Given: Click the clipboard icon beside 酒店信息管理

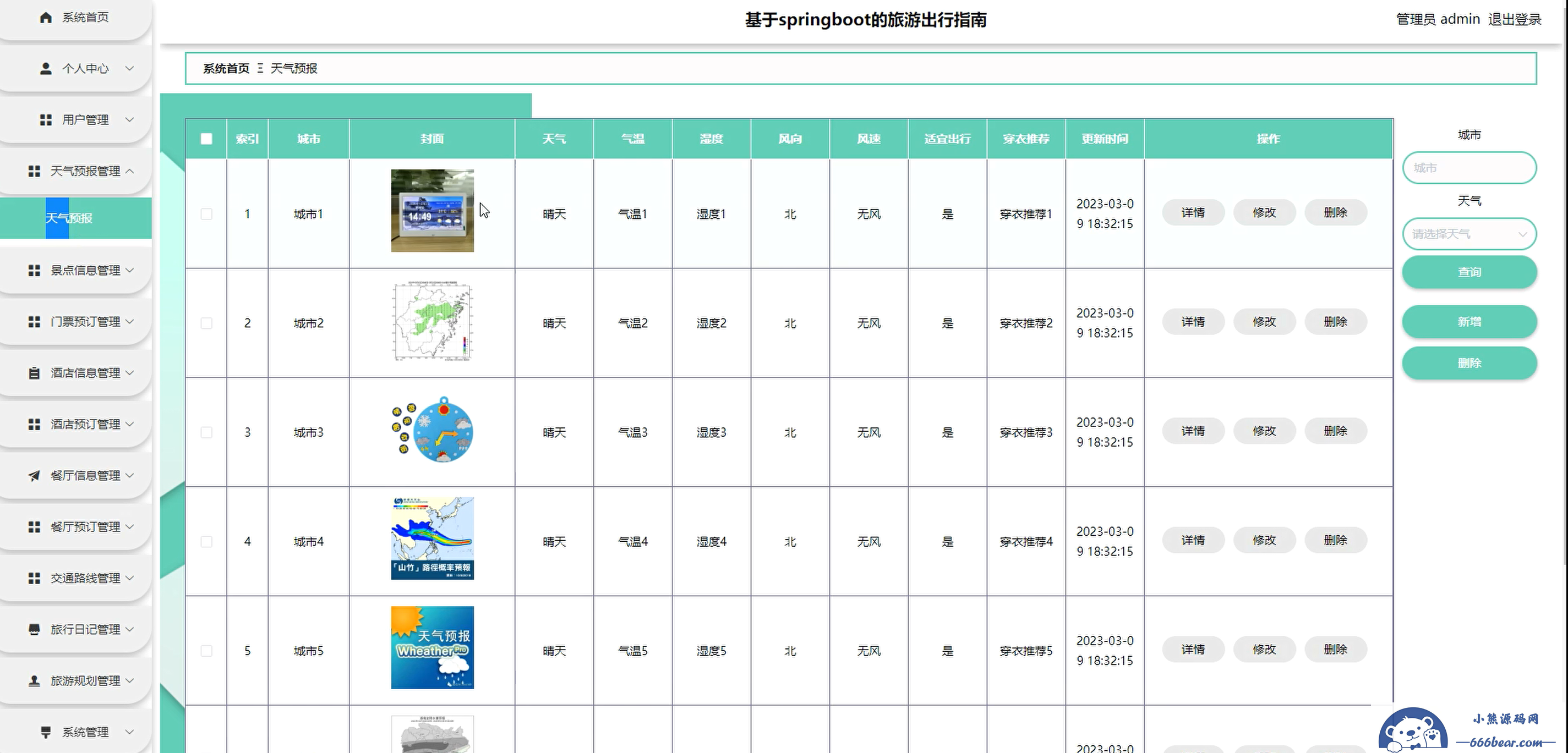Looking at the screenshot, I should tap(34, 373).
